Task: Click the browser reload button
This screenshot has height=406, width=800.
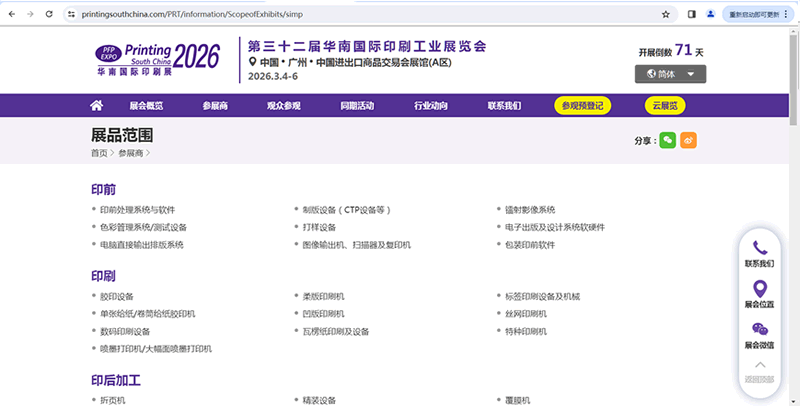Action: [x=50, y=15]
